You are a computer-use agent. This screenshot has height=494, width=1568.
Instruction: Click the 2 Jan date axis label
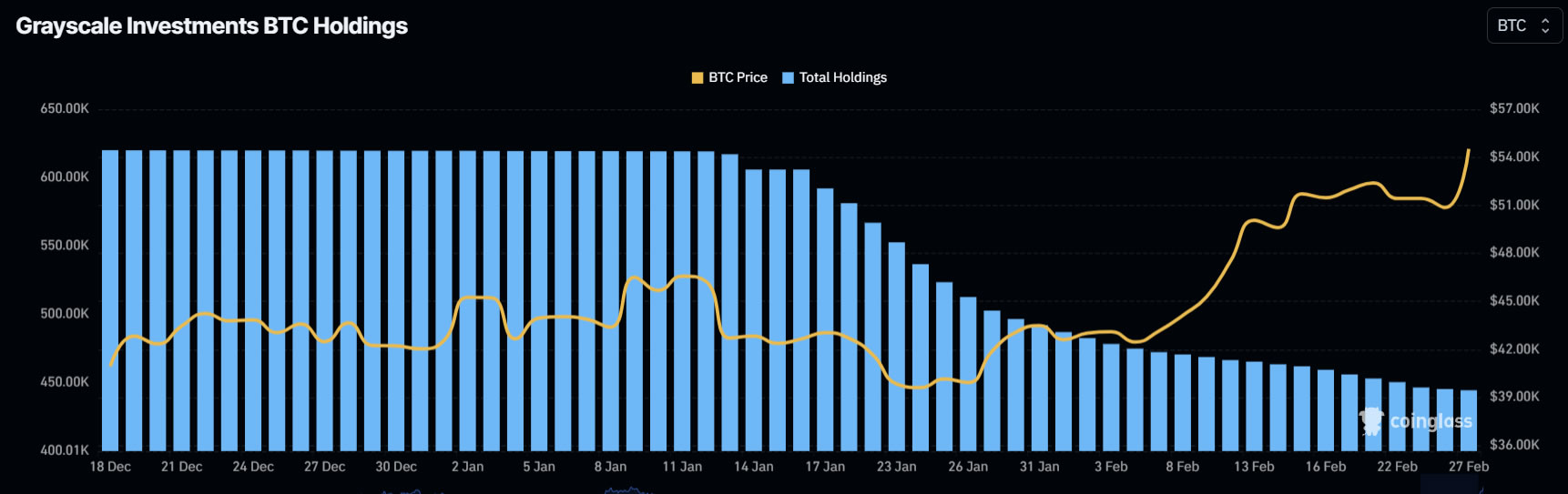click(467, 467)
